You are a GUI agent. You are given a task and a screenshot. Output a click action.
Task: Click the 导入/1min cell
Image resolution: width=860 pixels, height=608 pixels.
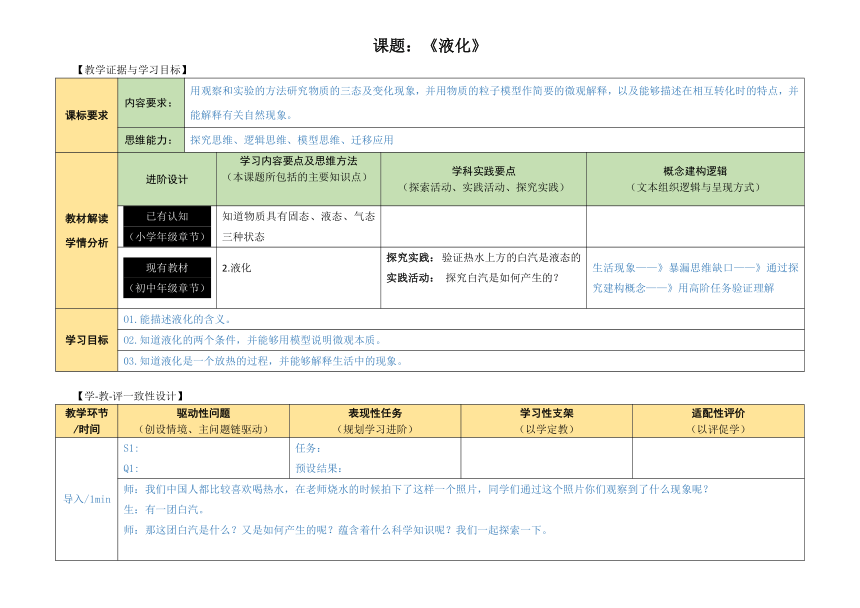point(87,499)
